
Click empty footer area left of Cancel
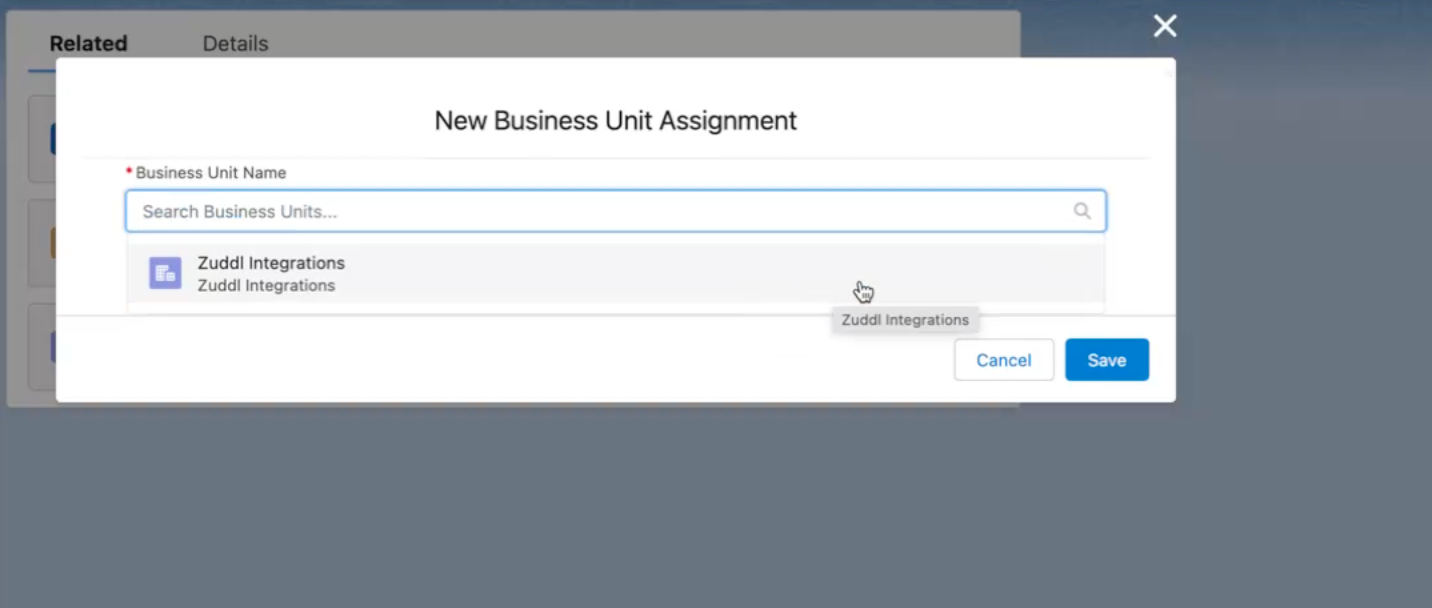pos(500,360)
